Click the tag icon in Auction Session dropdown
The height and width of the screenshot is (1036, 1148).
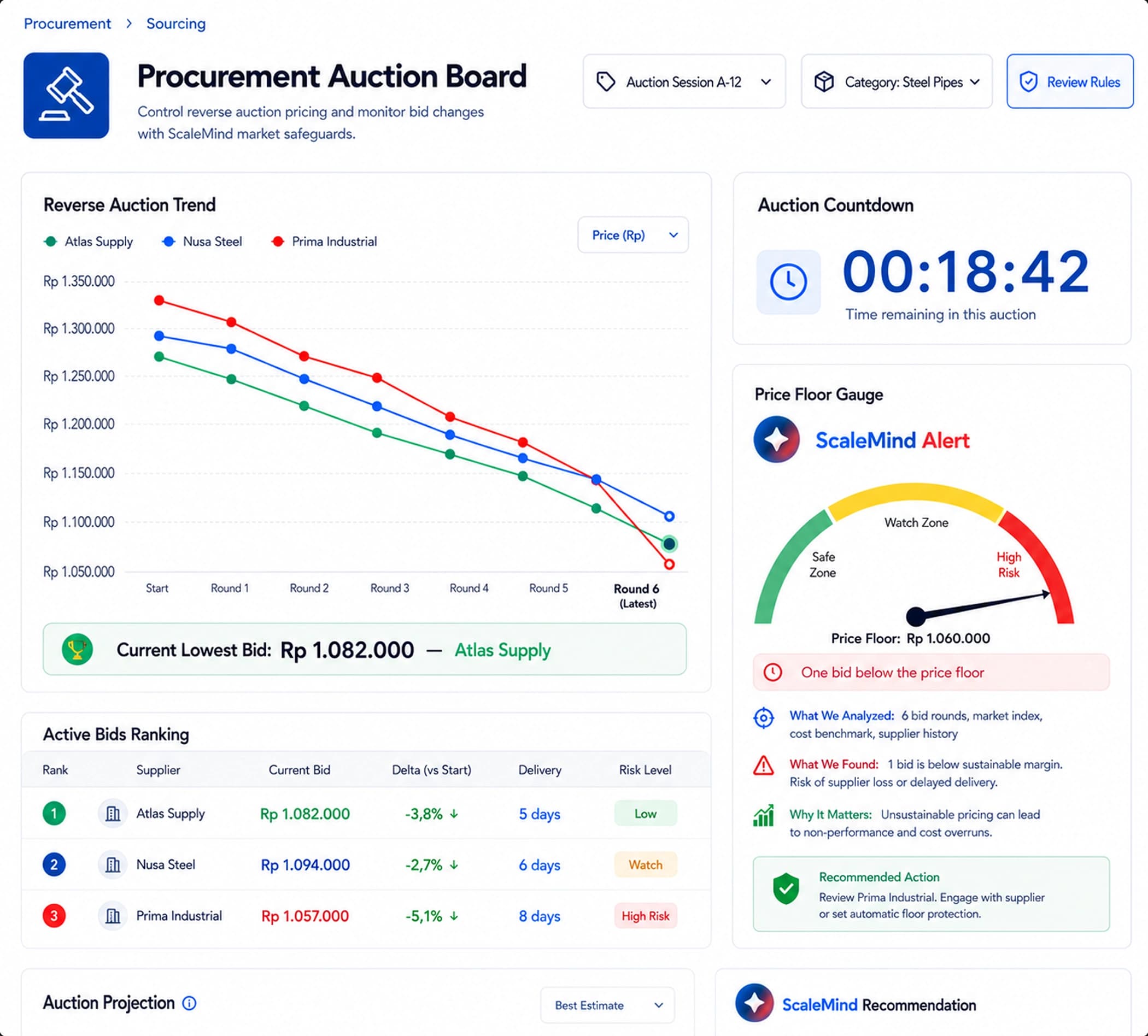pyautogui.click(x=605, y=82)
